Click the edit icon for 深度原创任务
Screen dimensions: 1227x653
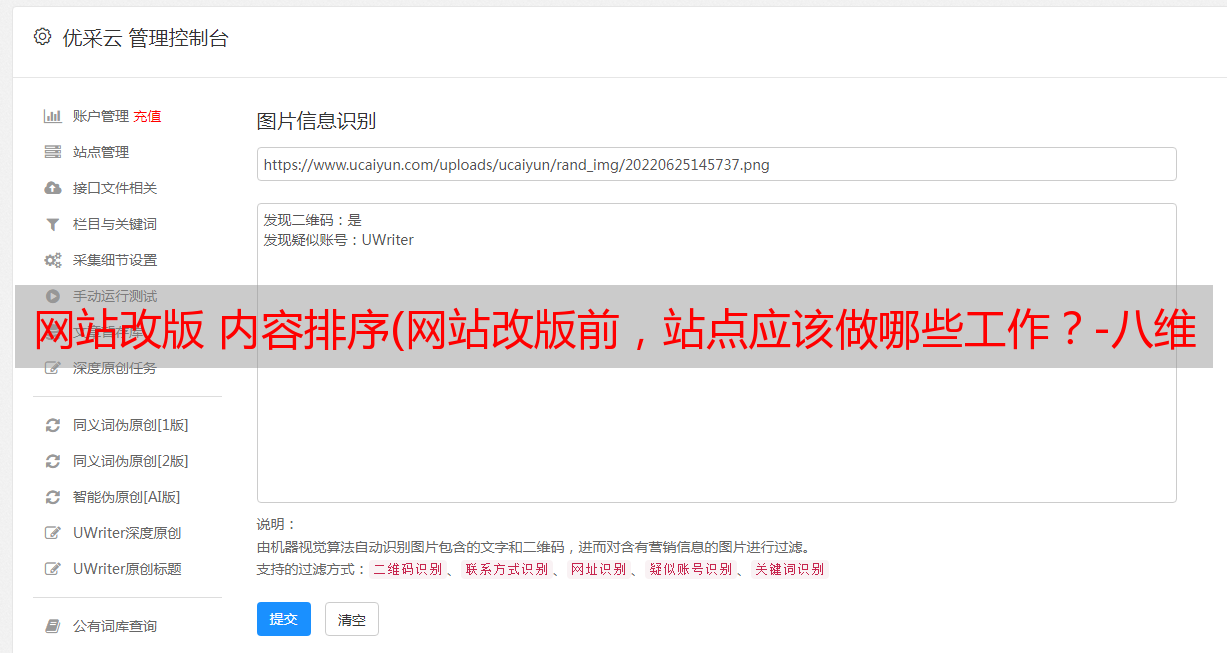click(53, 368)
